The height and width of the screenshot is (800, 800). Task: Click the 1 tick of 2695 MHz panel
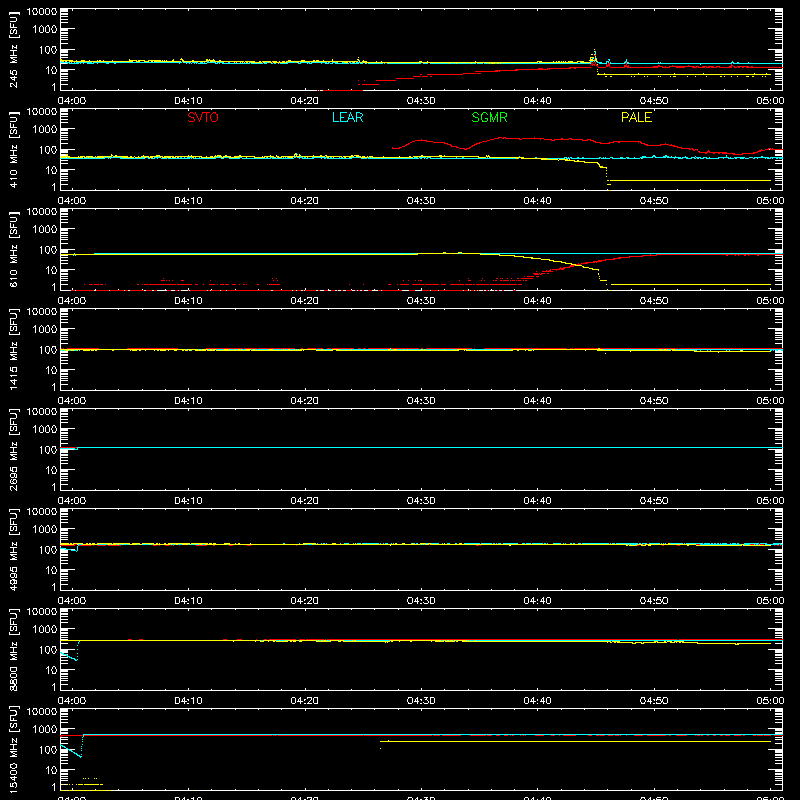pos(54,487)
